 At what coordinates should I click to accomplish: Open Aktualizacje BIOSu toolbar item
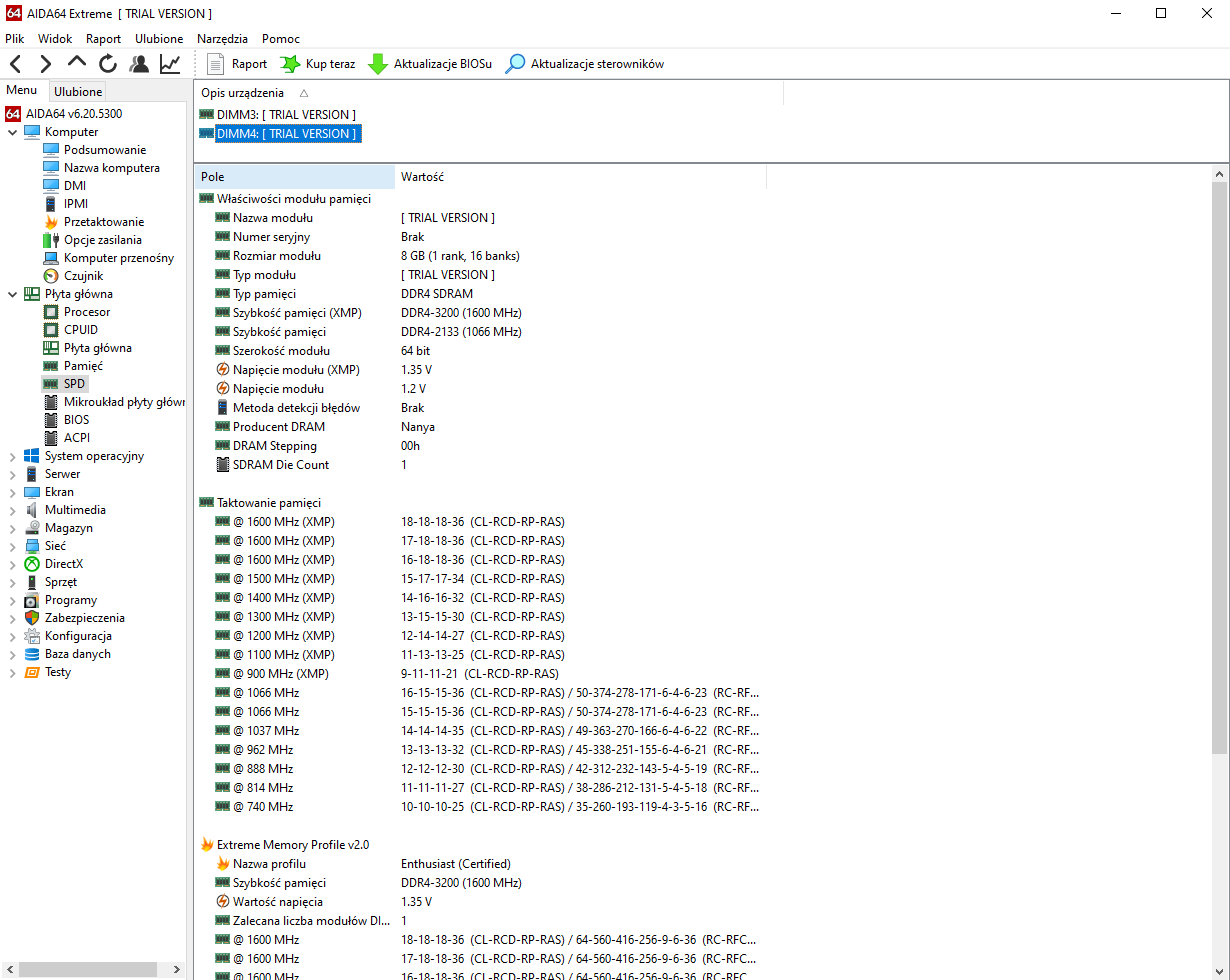point(430,64)
